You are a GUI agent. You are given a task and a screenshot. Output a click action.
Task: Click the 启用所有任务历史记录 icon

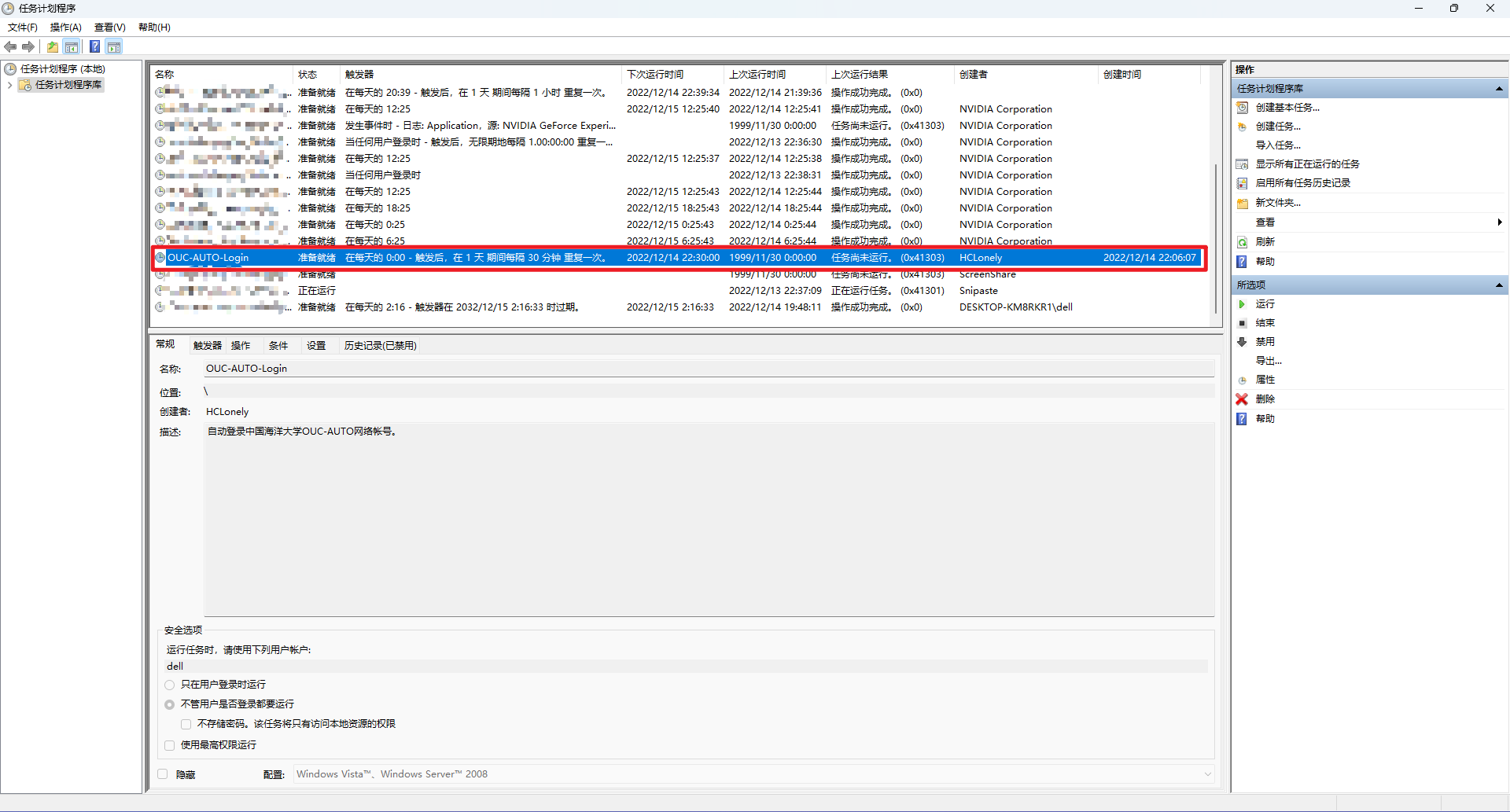point(1243,183)
